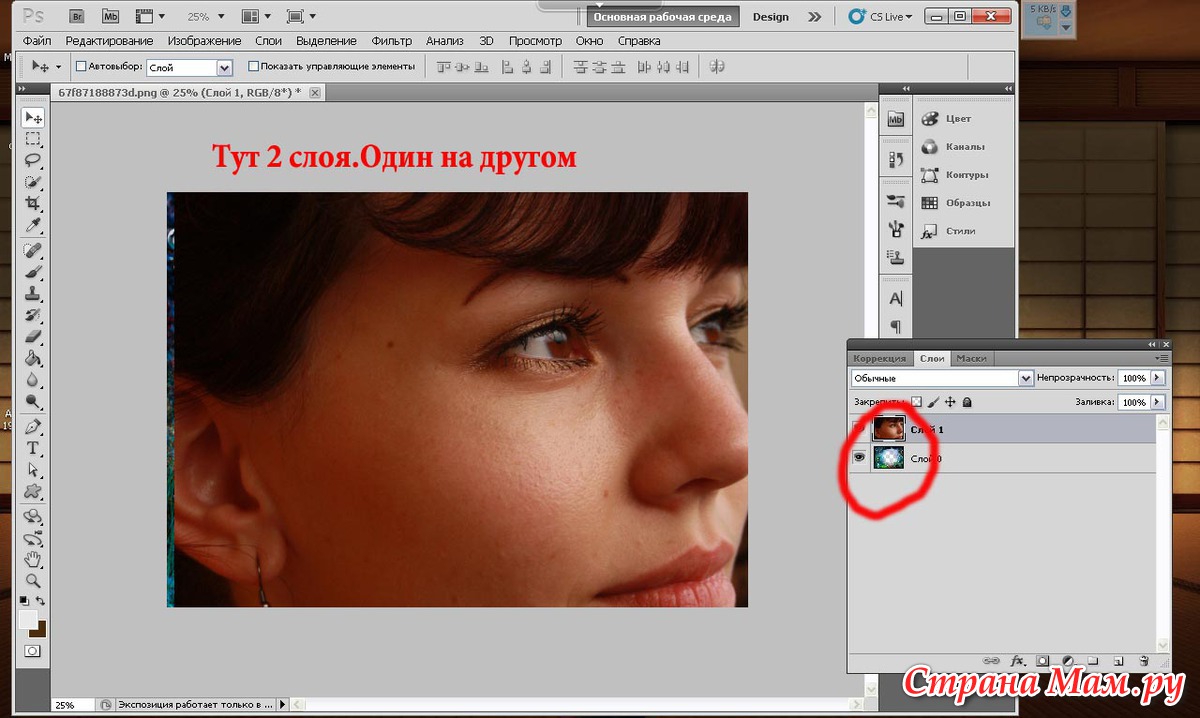Switch to the Маски tab
The height and width of the screenshot is (718, 1200).
[971, 358]
